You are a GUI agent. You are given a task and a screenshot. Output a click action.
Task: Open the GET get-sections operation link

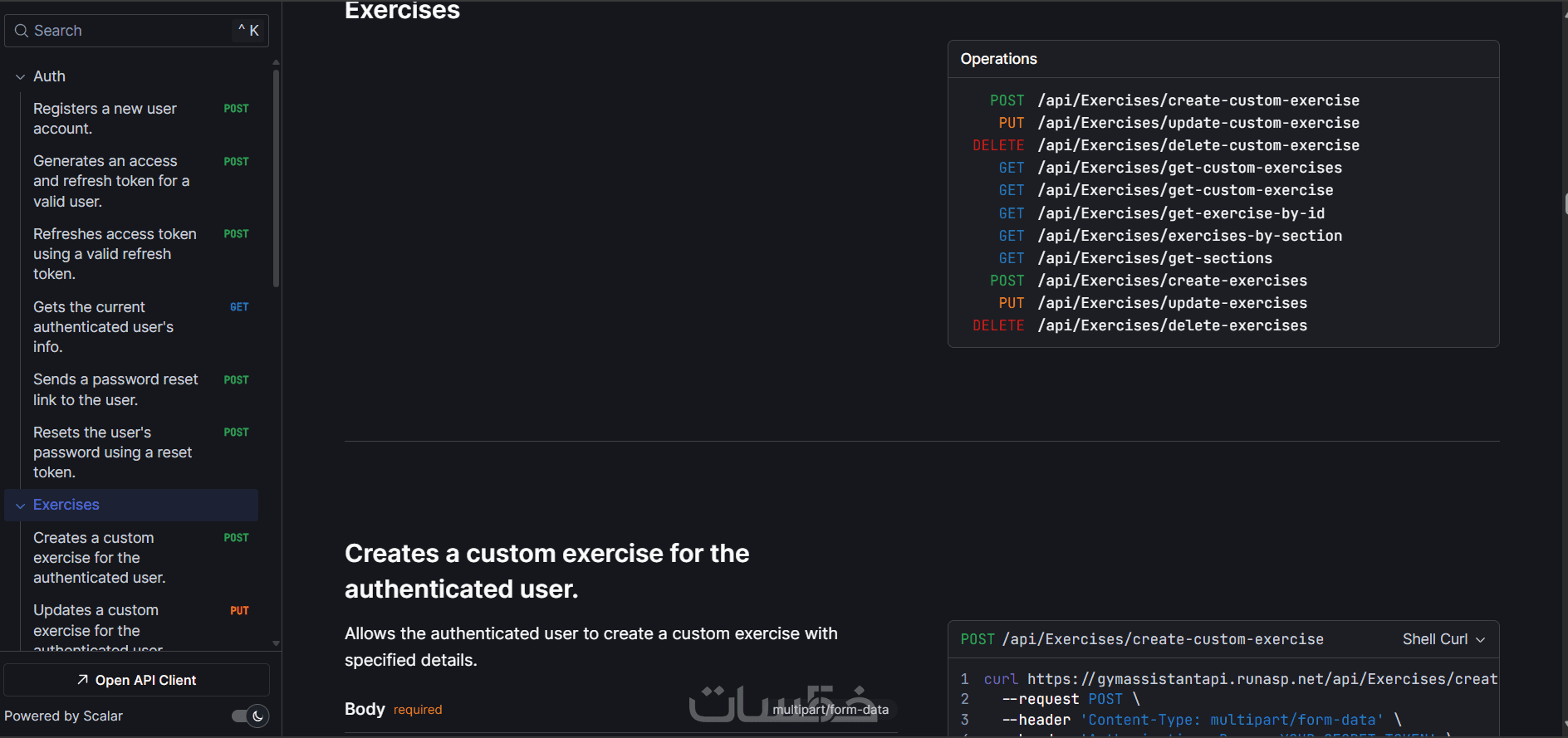[x=1154, y=258]
